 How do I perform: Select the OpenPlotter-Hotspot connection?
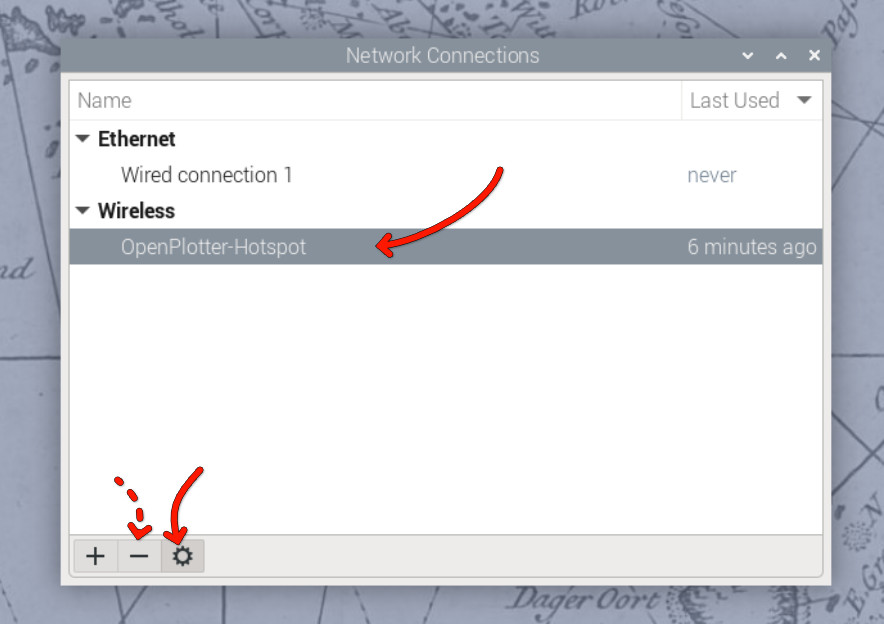pyautogui.click(x=445, y=247)
